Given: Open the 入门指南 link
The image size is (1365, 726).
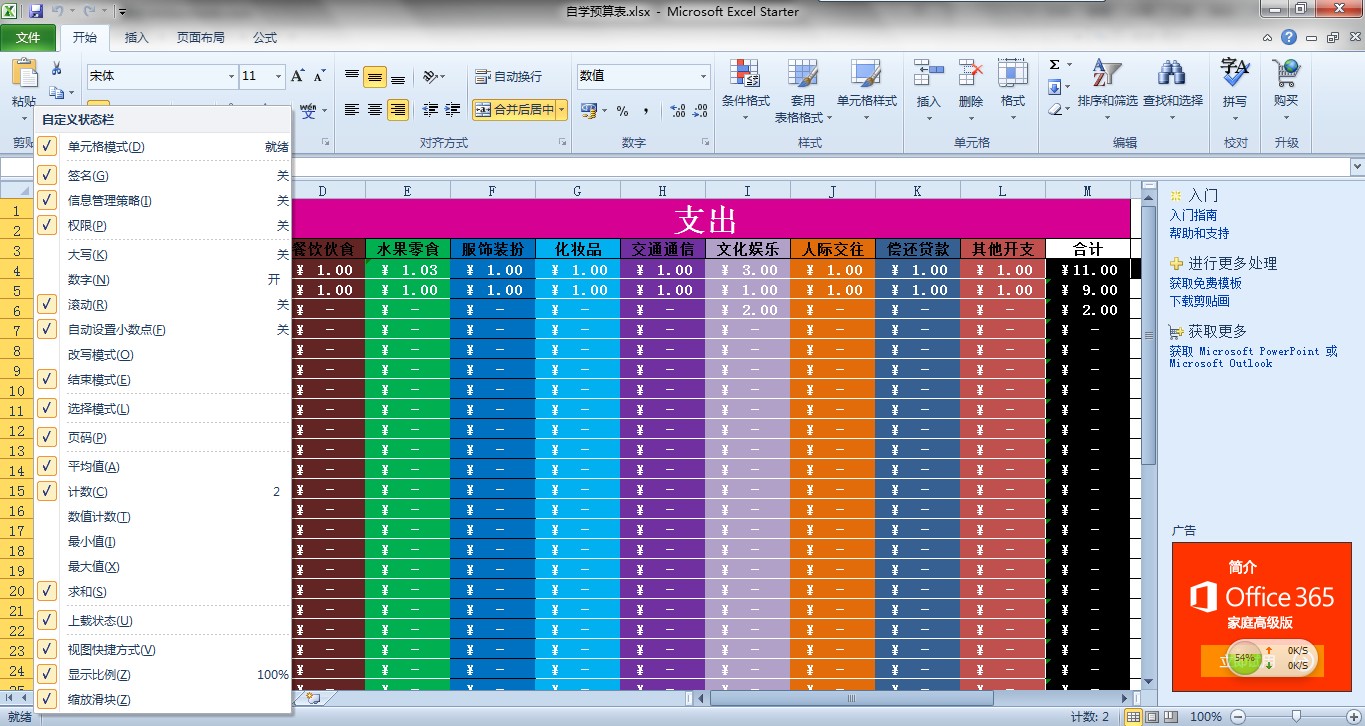Looking at the screenshot, I should click(x=1193, y=215).
